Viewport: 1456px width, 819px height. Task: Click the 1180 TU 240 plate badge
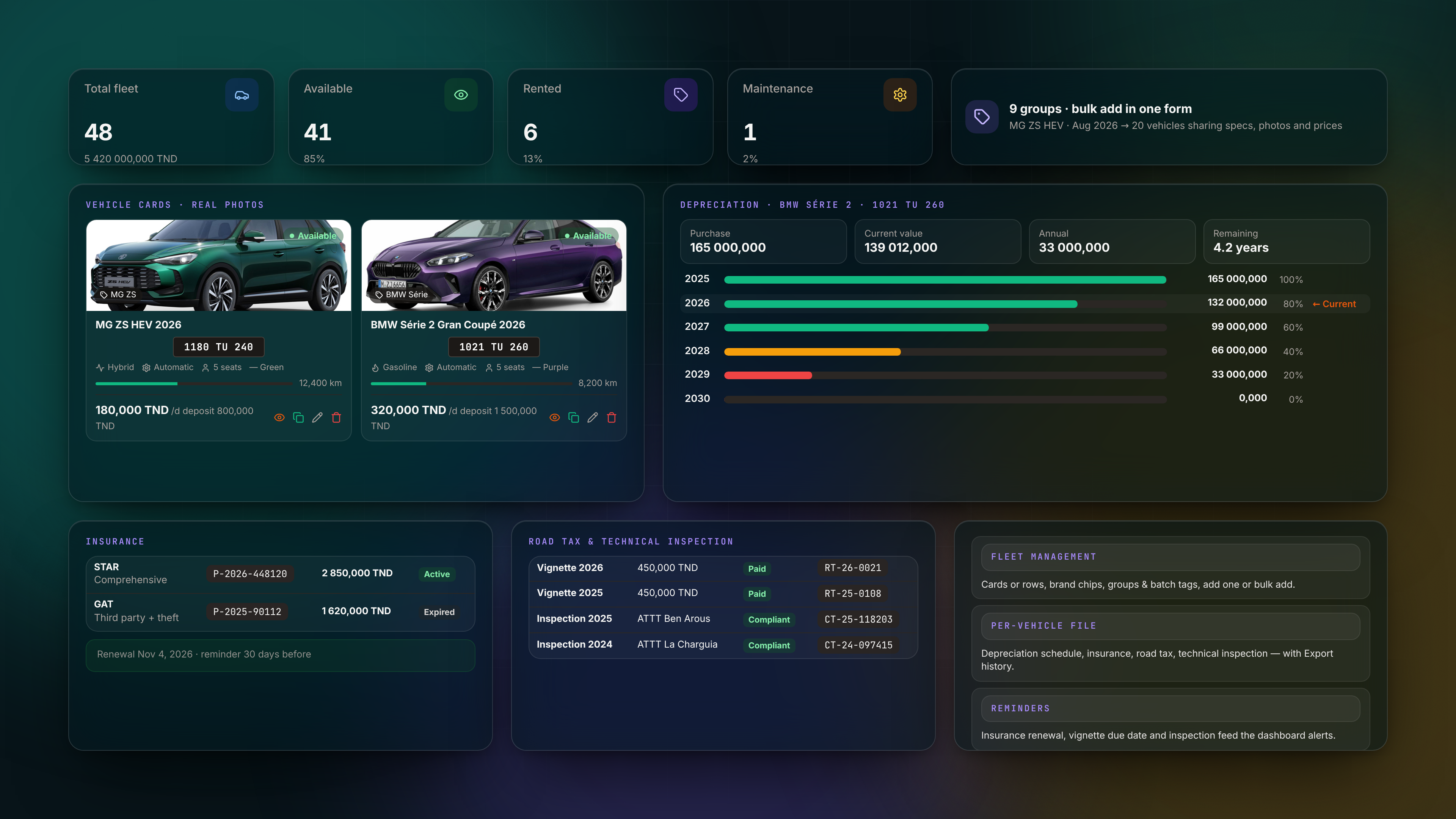[x=219, y=347]
